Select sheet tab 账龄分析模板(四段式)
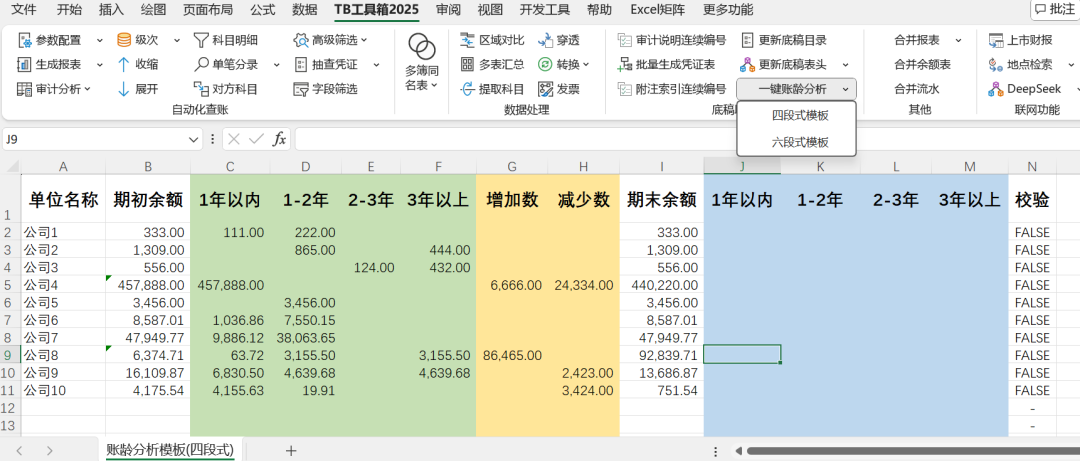 [170, 450]
